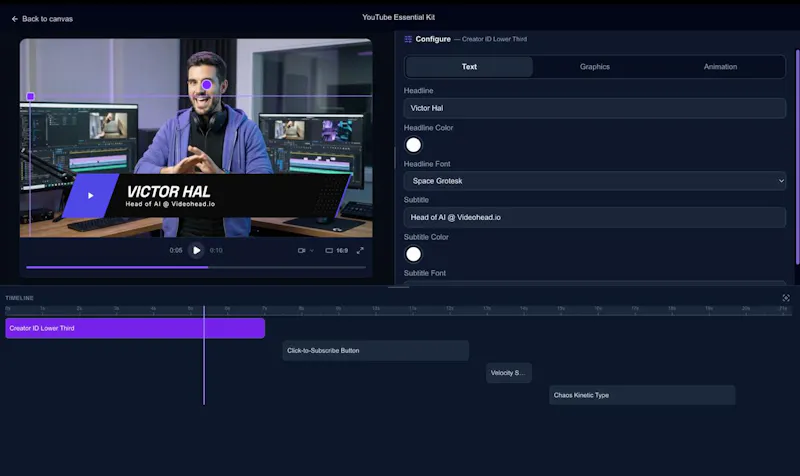Click the 0:05 current time text
The width and height of the screenshot is (800, 476).
pos(176,250)
